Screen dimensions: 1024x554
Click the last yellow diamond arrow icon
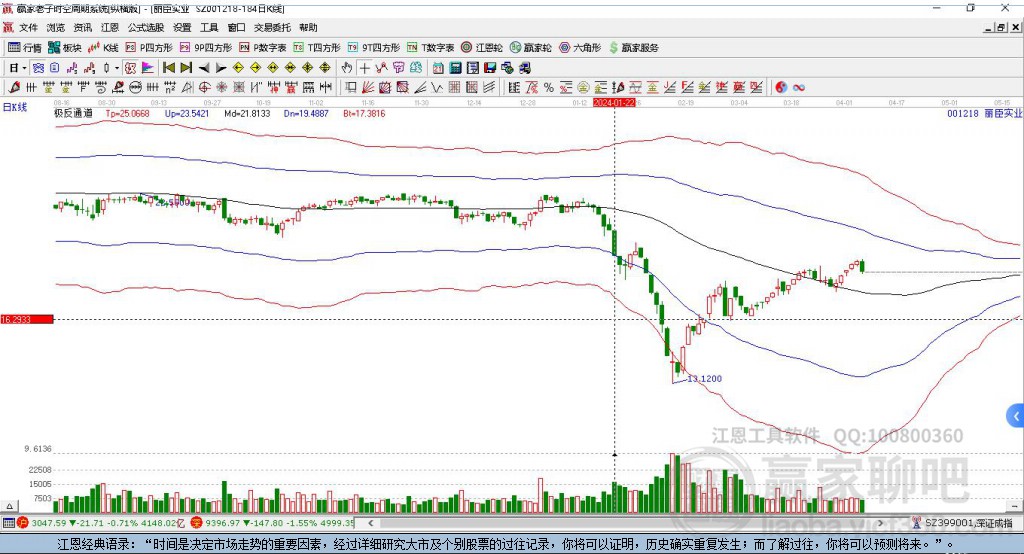tap(325, 68)
